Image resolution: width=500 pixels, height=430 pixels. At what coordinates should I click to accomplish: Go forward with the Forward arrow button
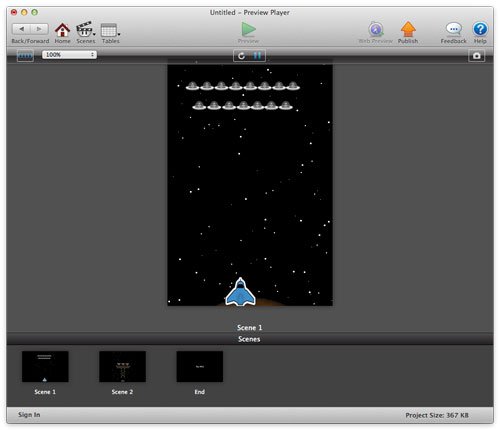coord(39,29)
